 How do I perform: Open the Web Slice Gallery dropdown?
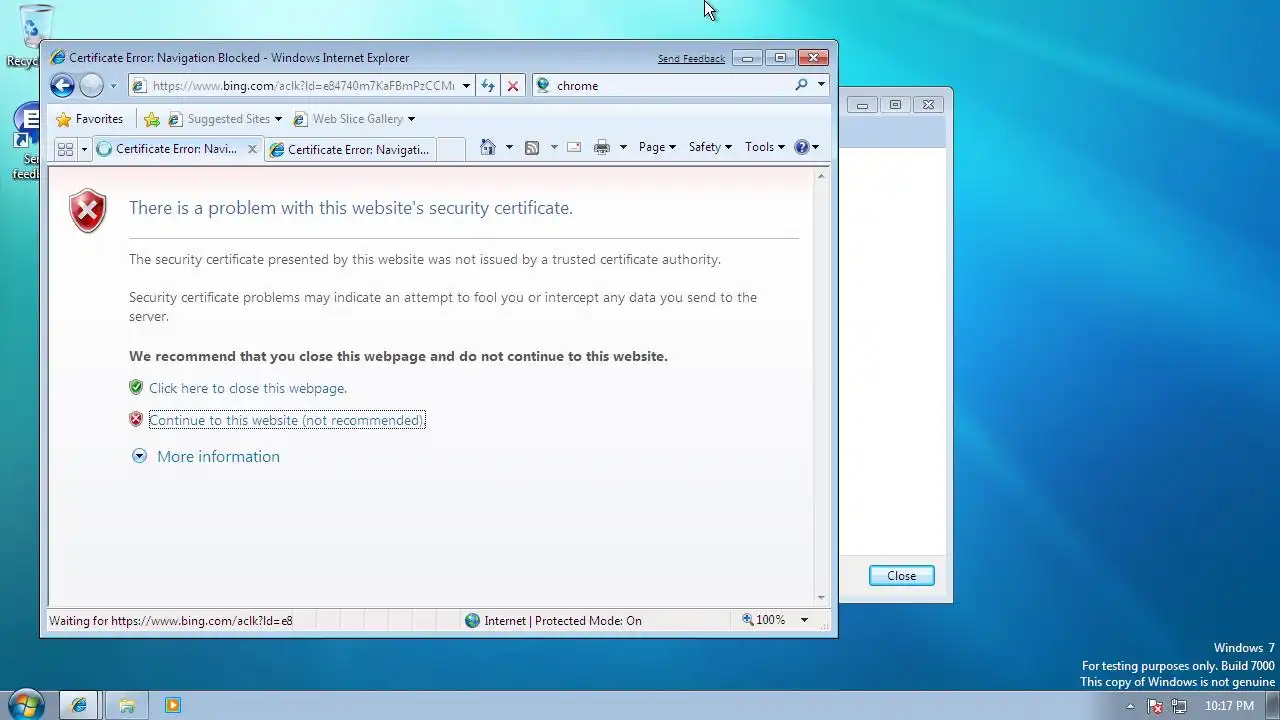pos(354,119)
